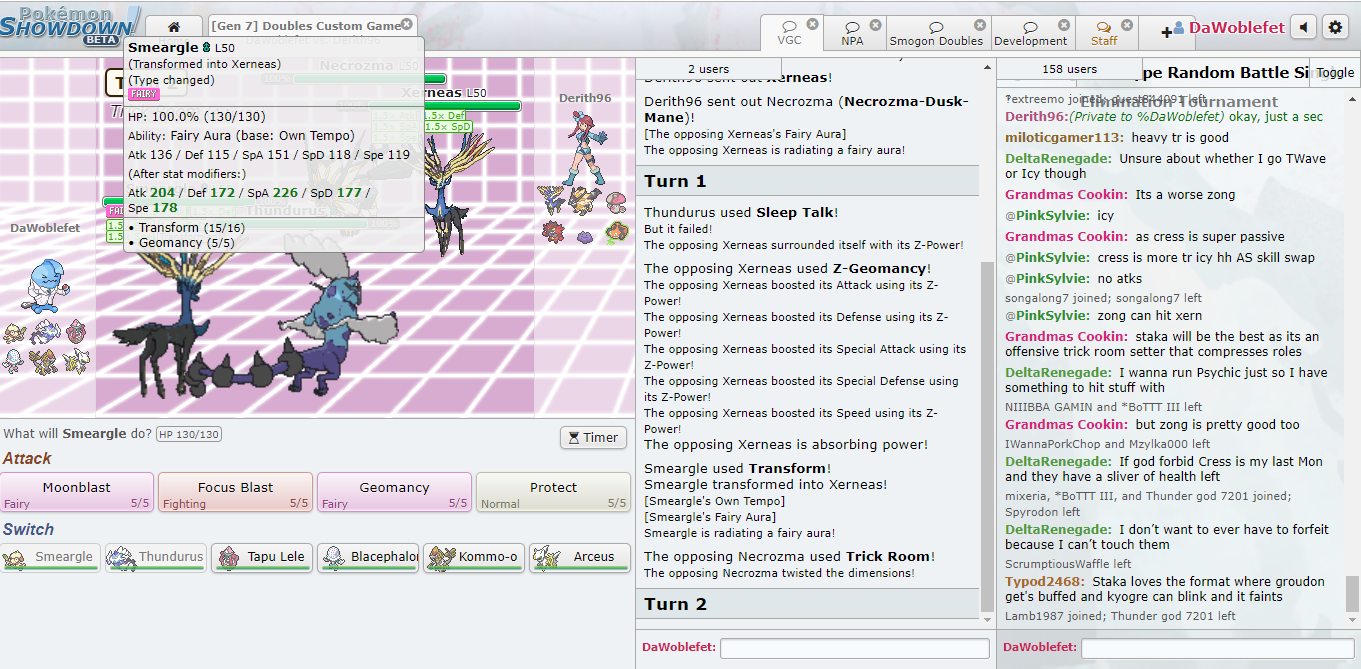Expand the 158 users list
1361x669 pixels.
coord(1069,69)
